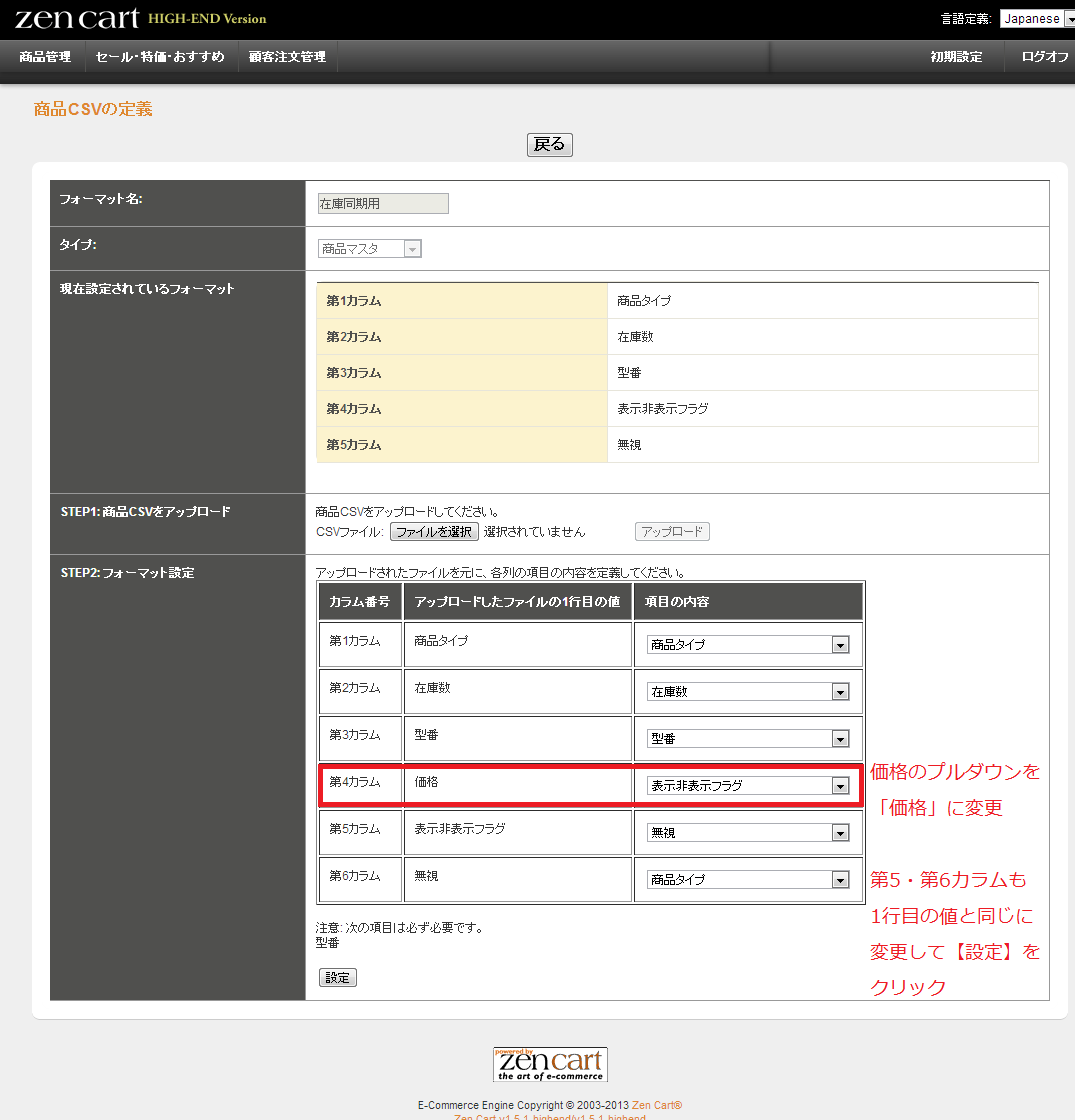This screenshot has width=1075, height=1120.
Task: Click the Zen Cart logo in header
Action: 77,18
